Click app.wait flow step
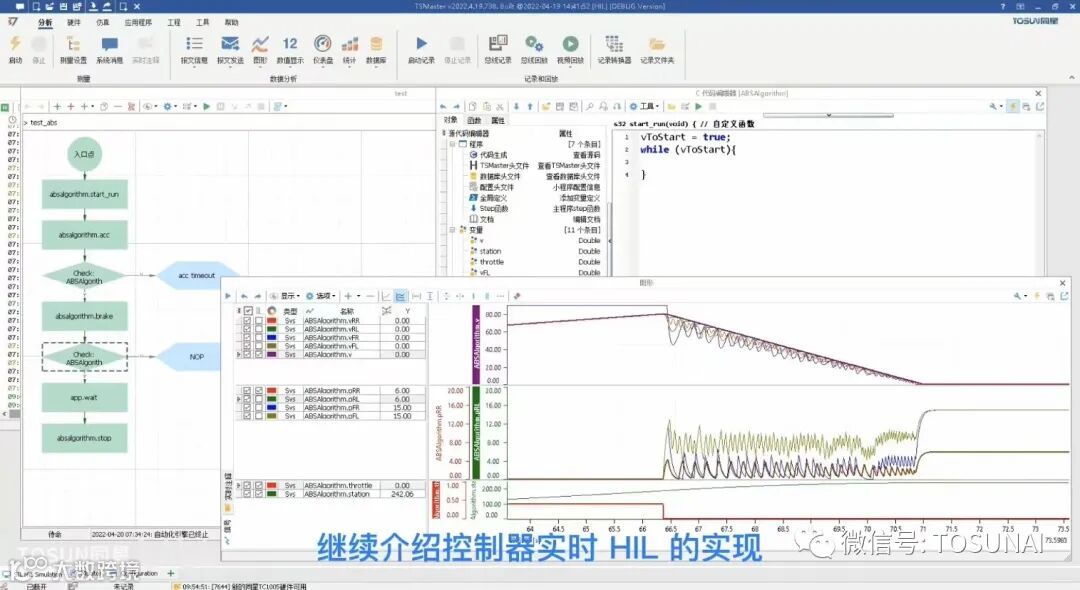Screen dimensions: 1080x590 click(85, 397)
